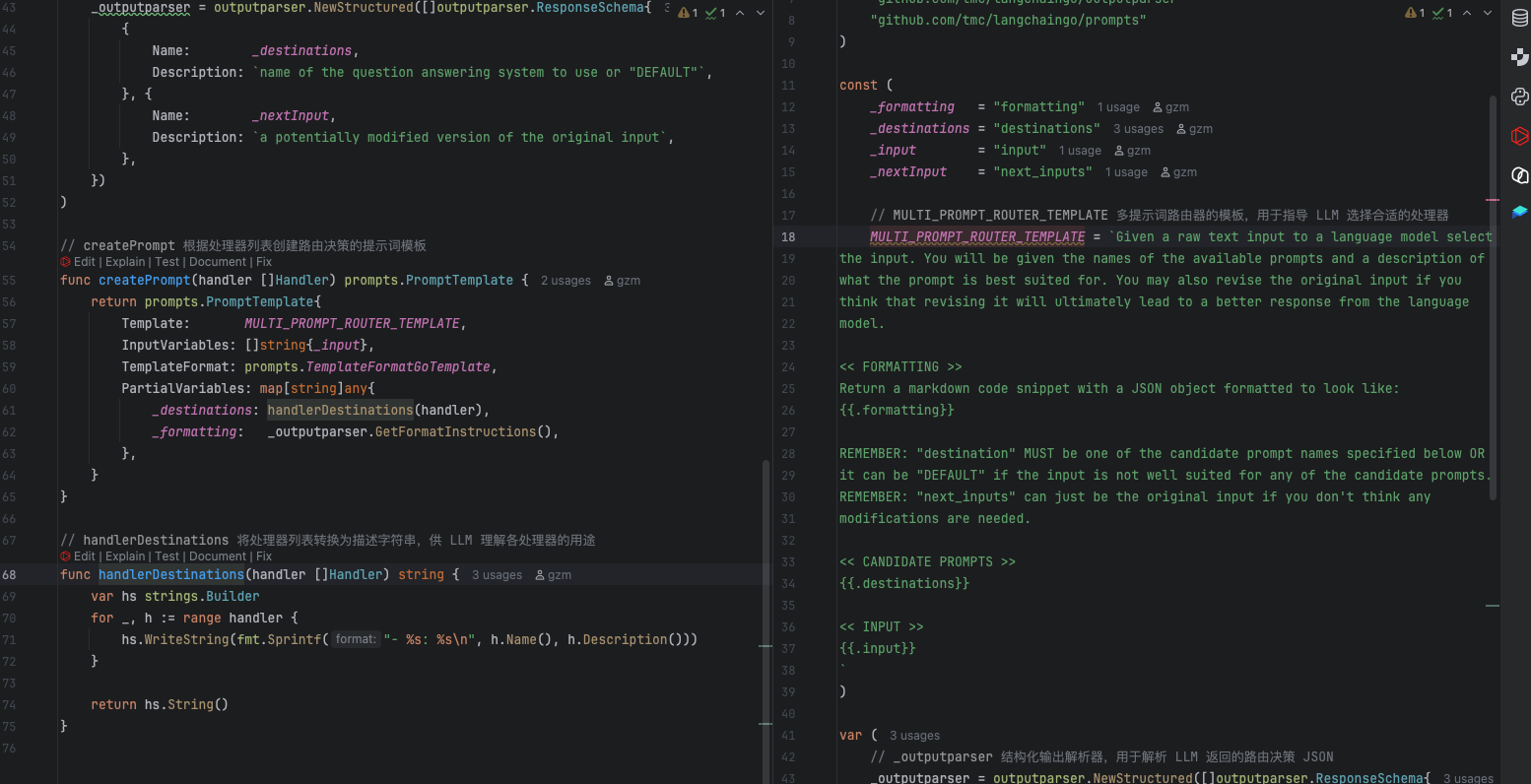Screen dimensions: 1531x784
Task: Click the 'format:' parameter hint in Sprintf
Action: (356, 639)
